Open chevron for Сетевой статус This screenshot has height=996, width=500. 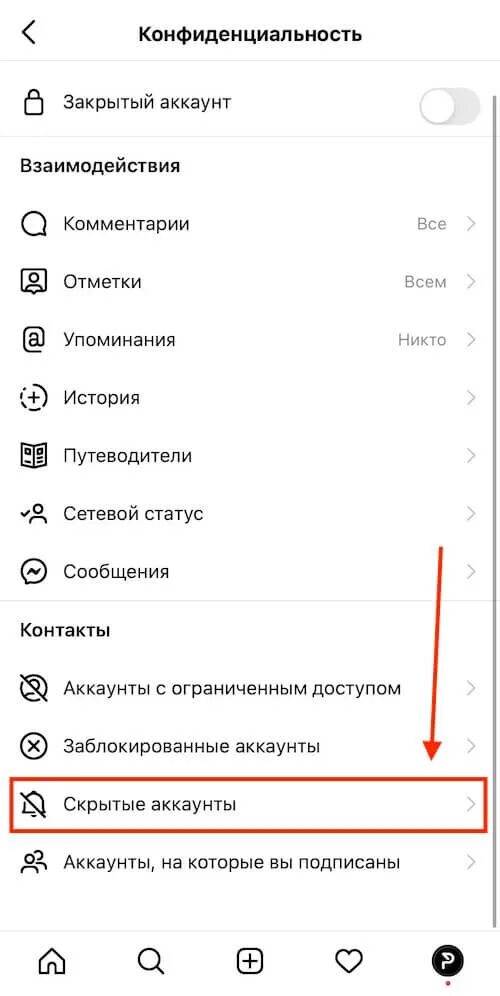point(471,513)
